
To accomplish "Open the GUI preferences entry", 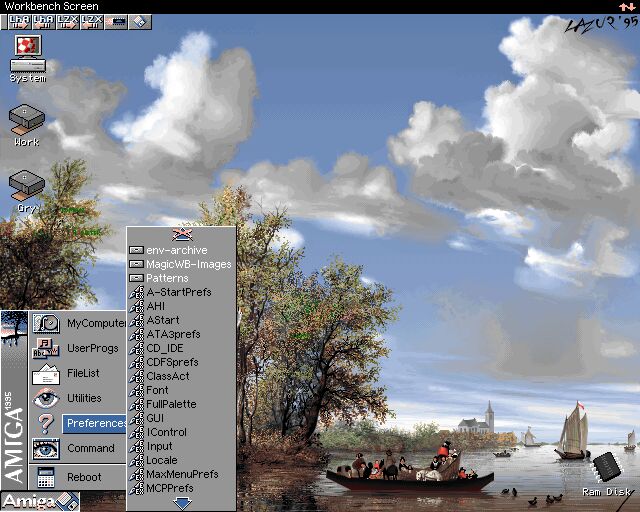I will pos(181,418).
